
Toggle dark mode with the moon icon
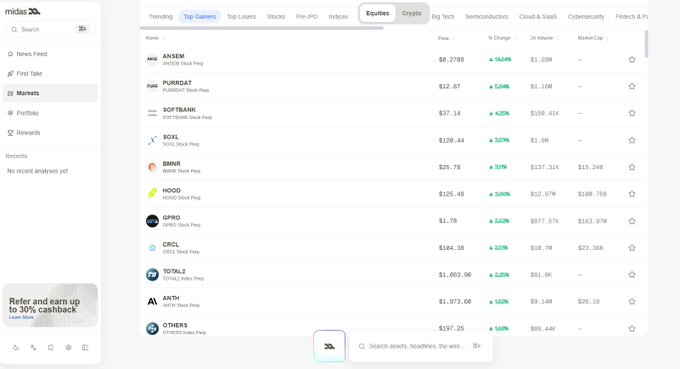(16, 347)
